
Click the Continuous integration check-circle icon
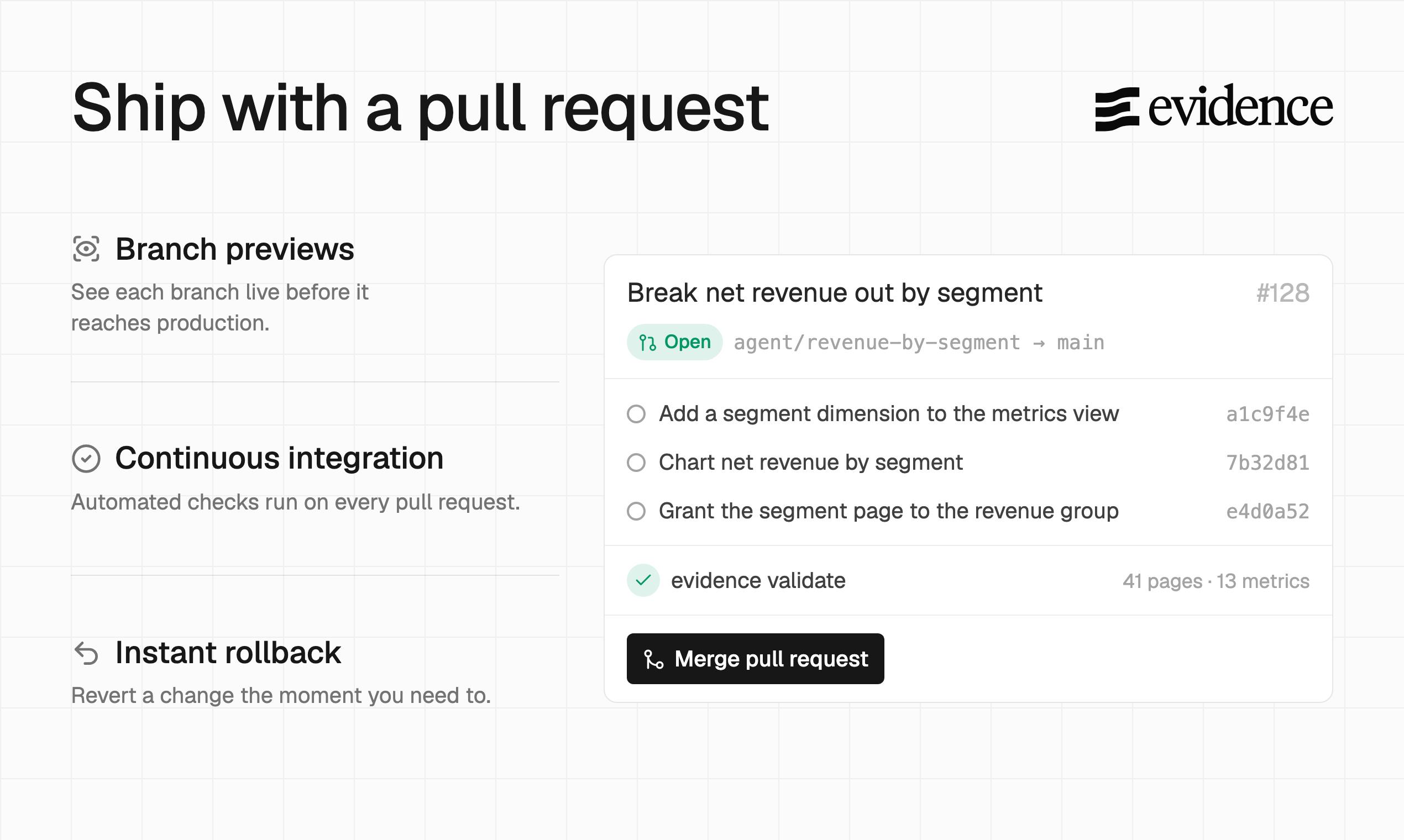(x=86, y=459)
